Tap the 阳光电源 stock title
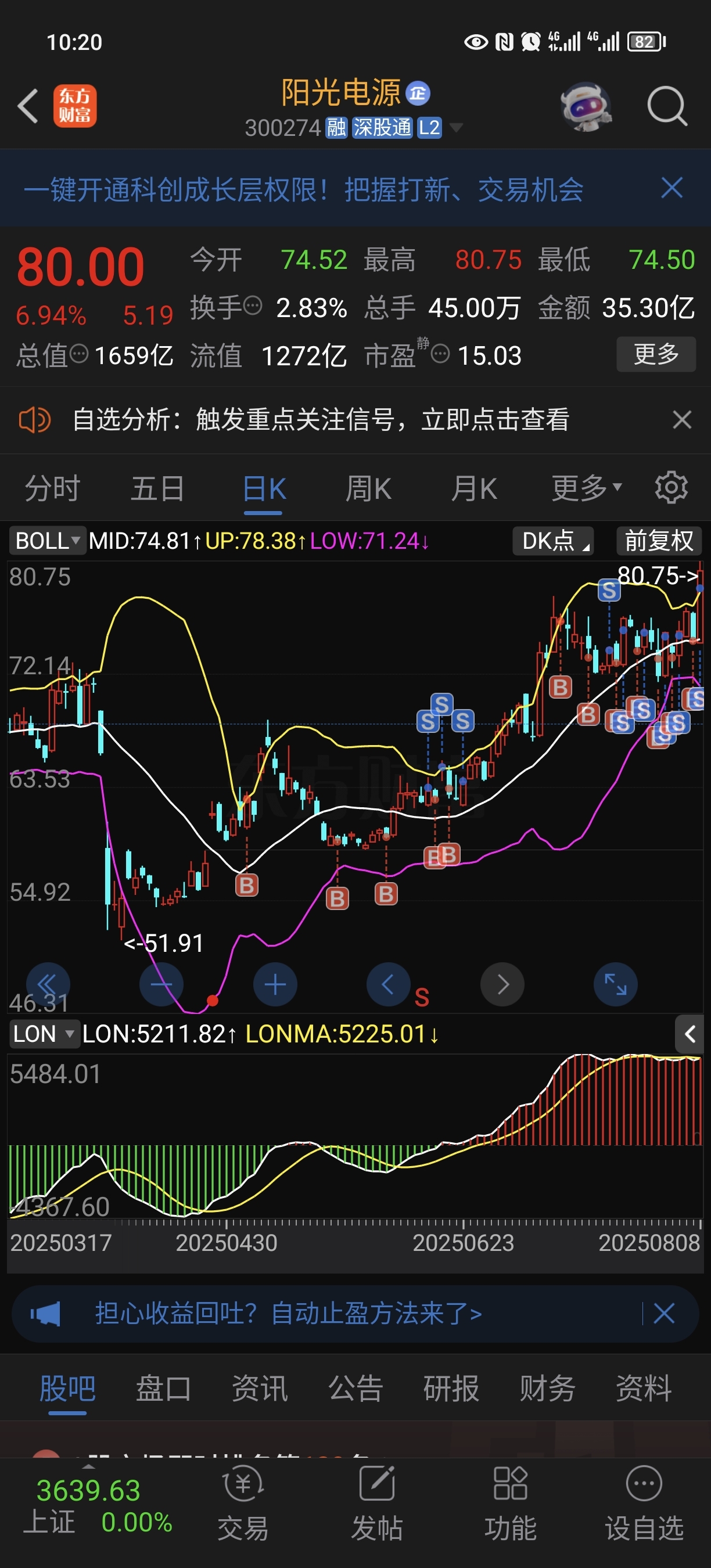 (341, 93)
